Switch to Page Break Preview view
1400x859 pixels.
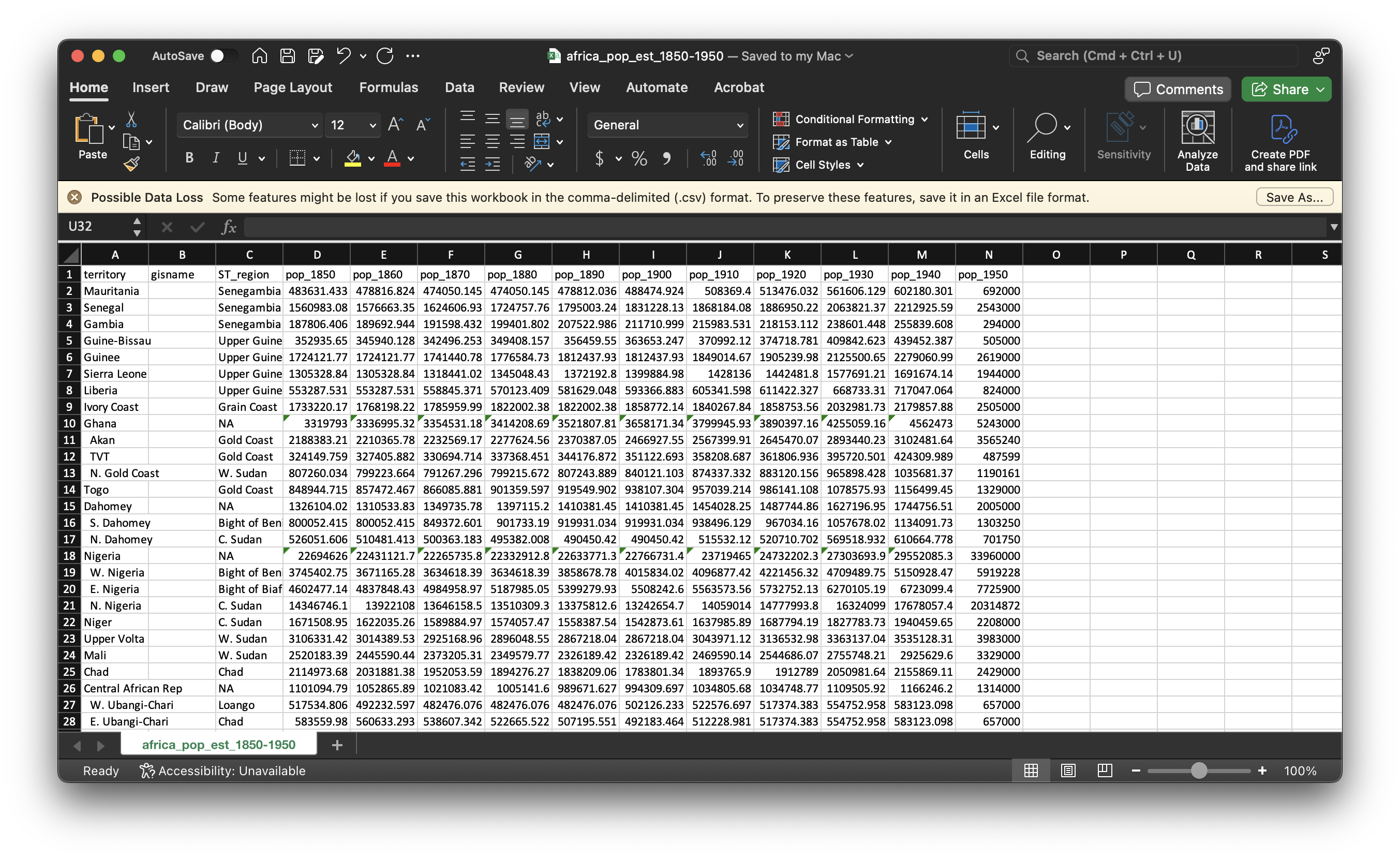tap(1105, 771)
